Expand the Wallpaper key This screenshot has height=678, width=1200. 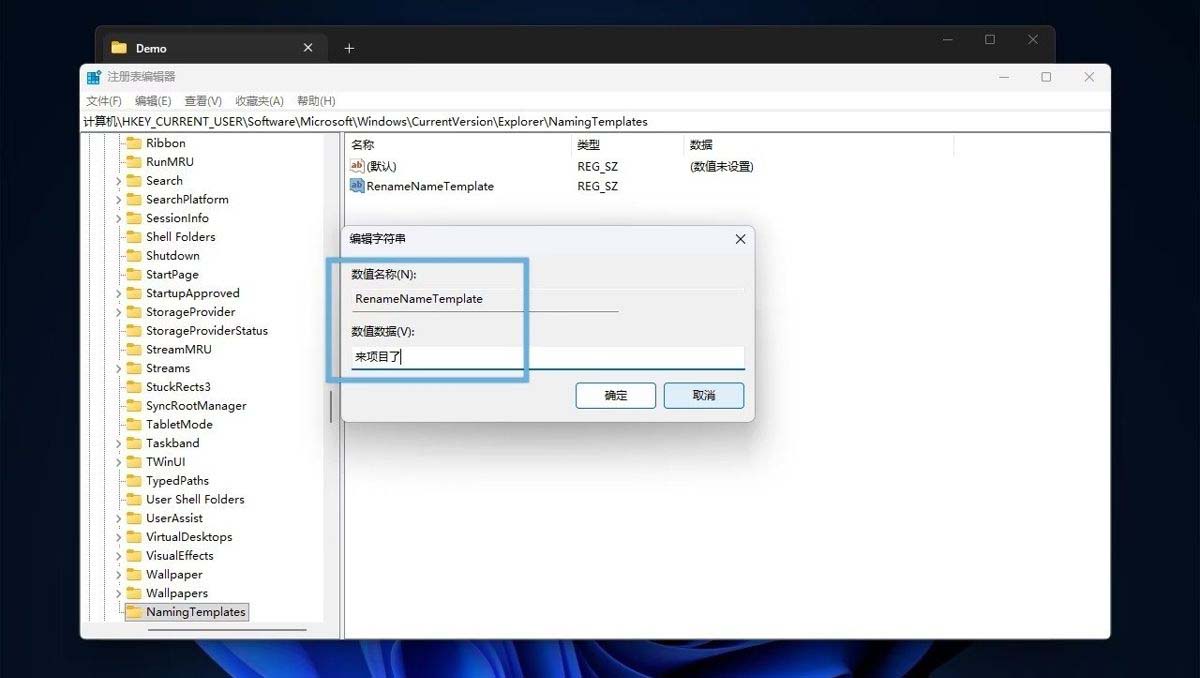[118, 575]
